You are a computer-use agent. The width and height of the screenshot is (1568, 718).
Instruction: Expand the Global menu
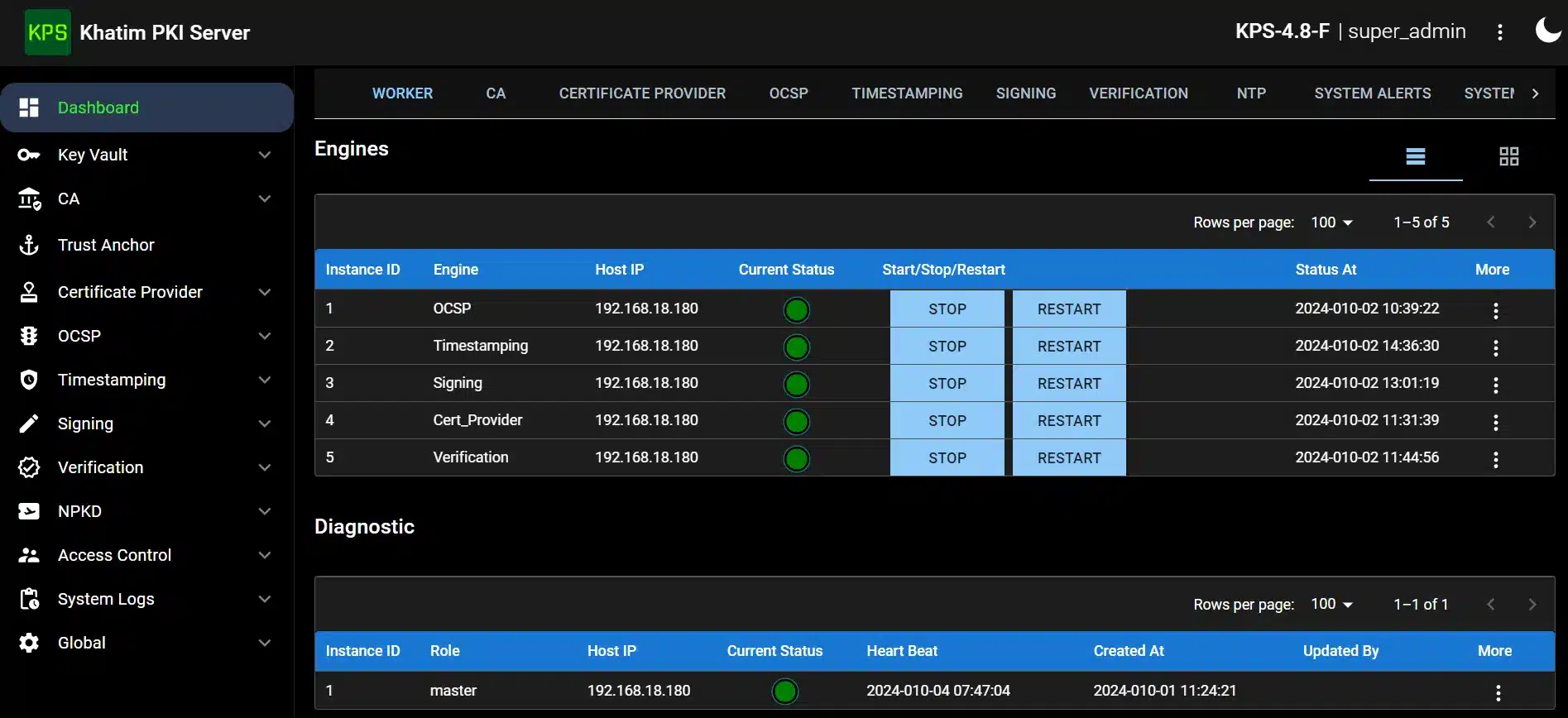coord(265,643)
